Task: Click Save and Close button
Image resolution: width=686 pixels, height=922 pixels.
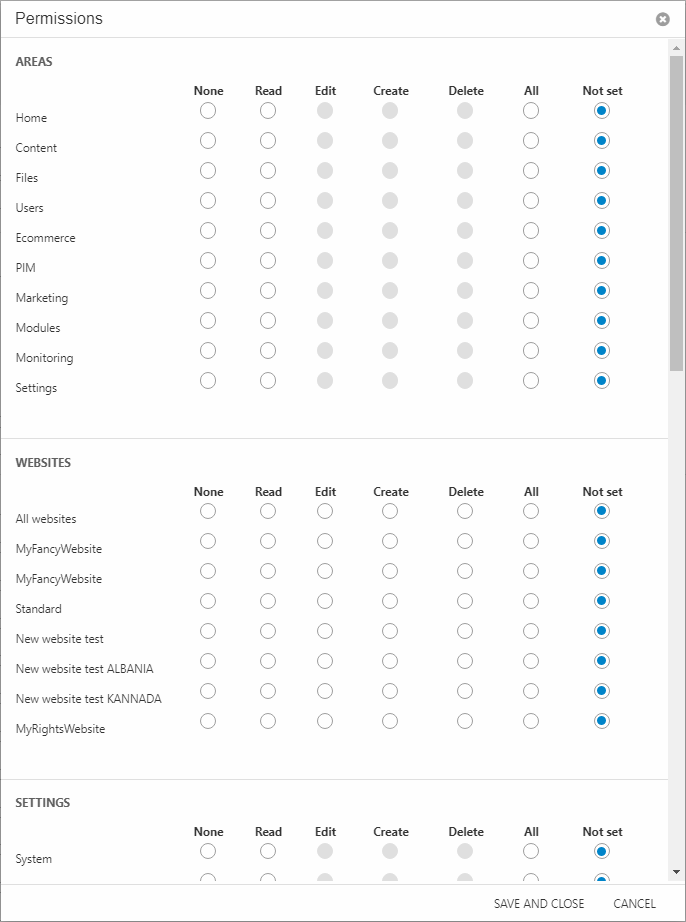Action: [539, 904]
